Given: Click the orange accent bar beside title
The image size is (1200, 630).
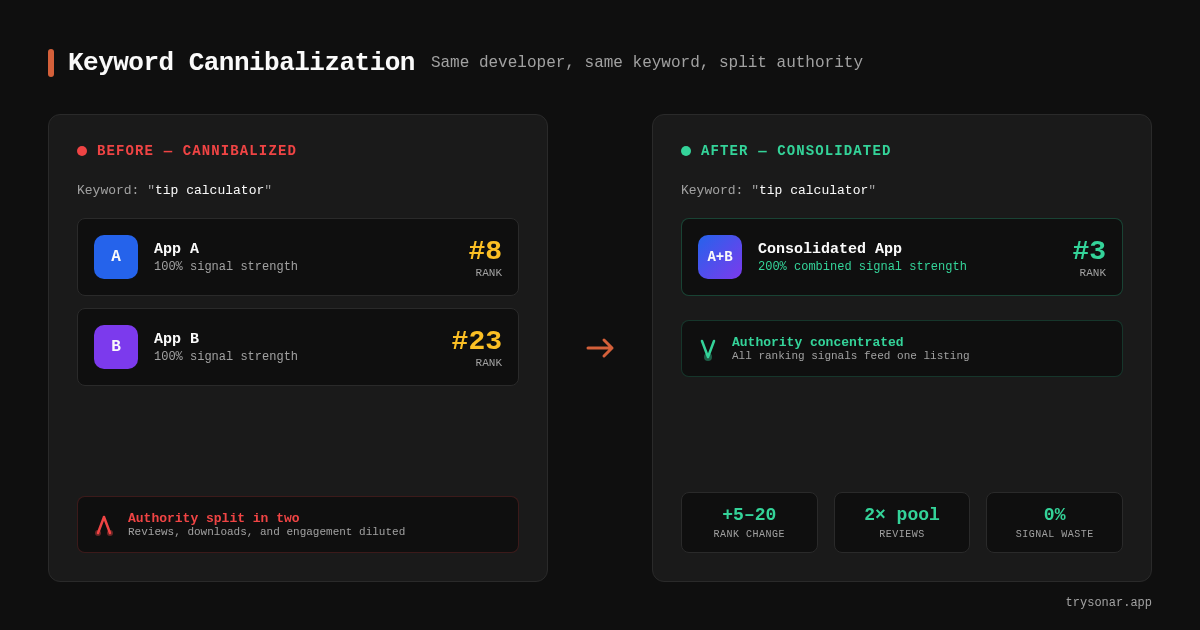Looking at the screenshot, I should point(51,63).
